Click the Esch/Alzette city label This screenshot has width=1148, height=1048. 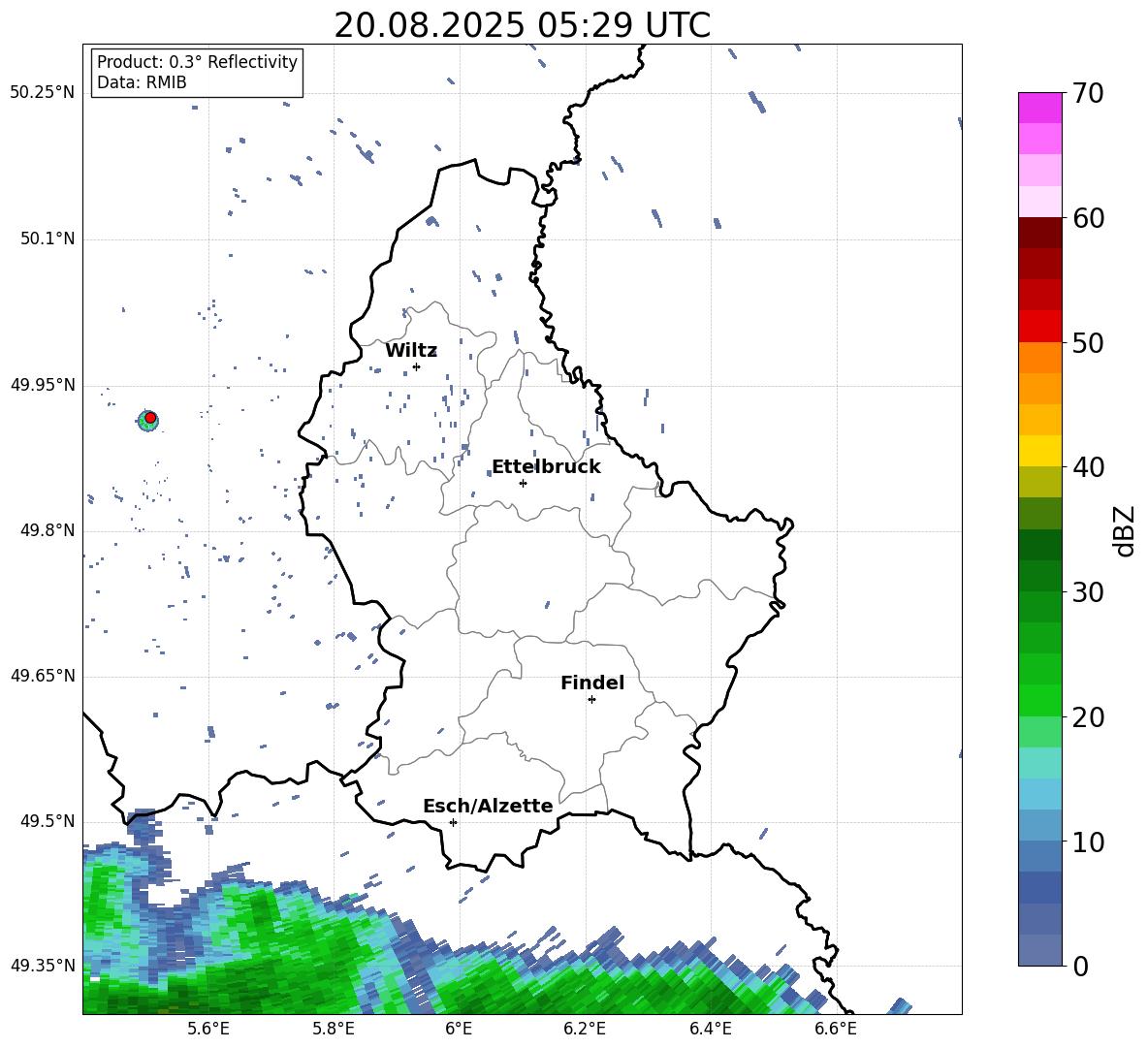[488, 806]
